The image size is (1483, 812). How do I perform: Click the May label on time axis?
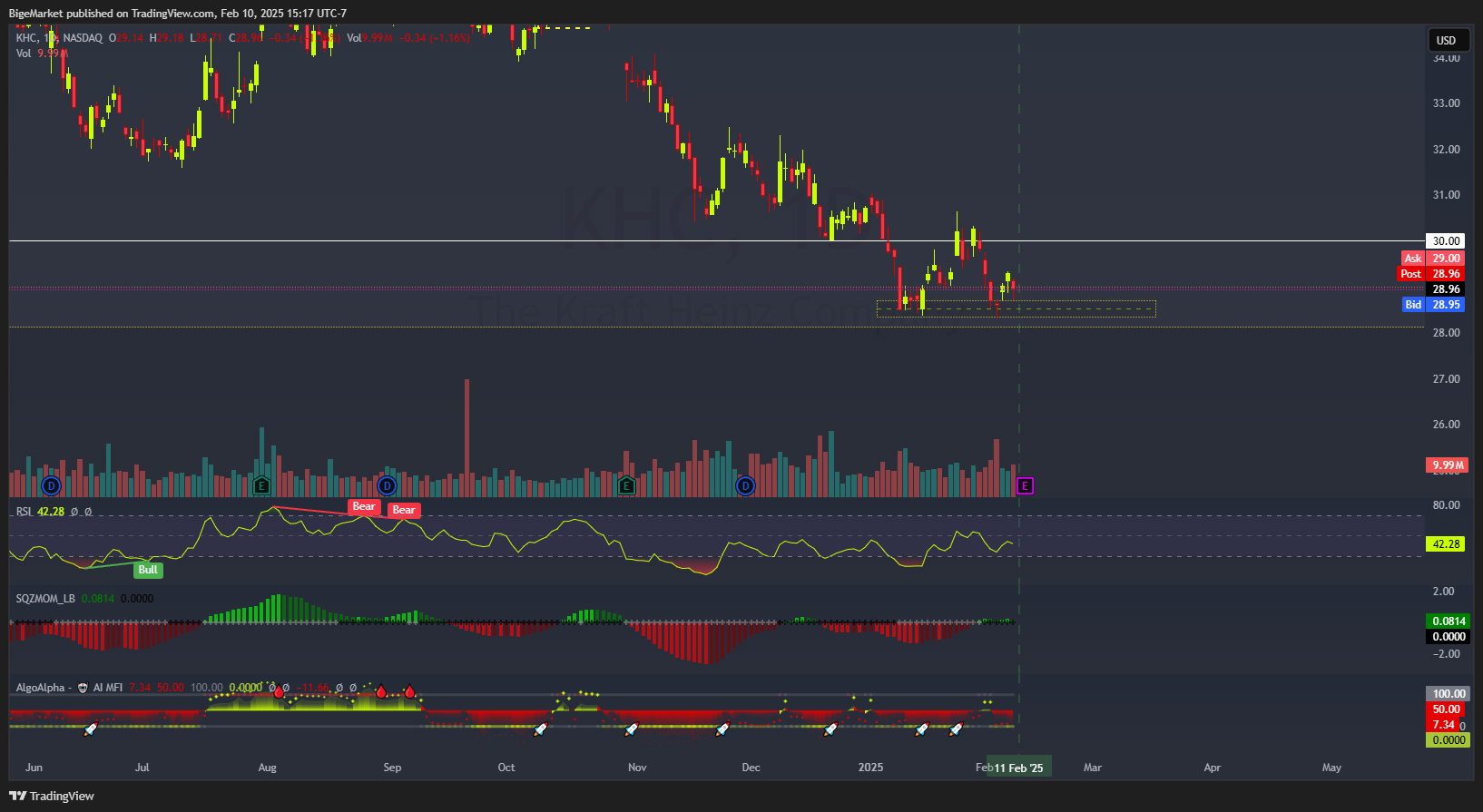coord(1331,768)
